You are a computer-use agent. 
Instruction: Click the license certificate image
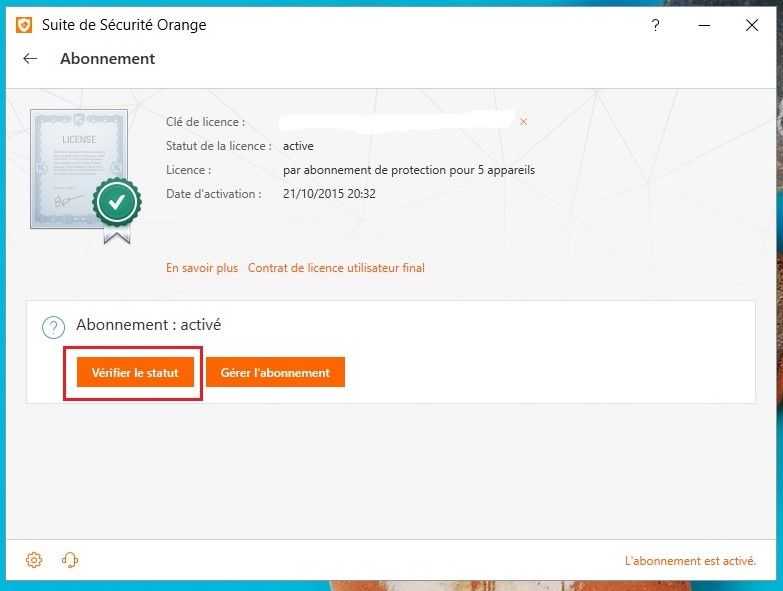point(85,176)
